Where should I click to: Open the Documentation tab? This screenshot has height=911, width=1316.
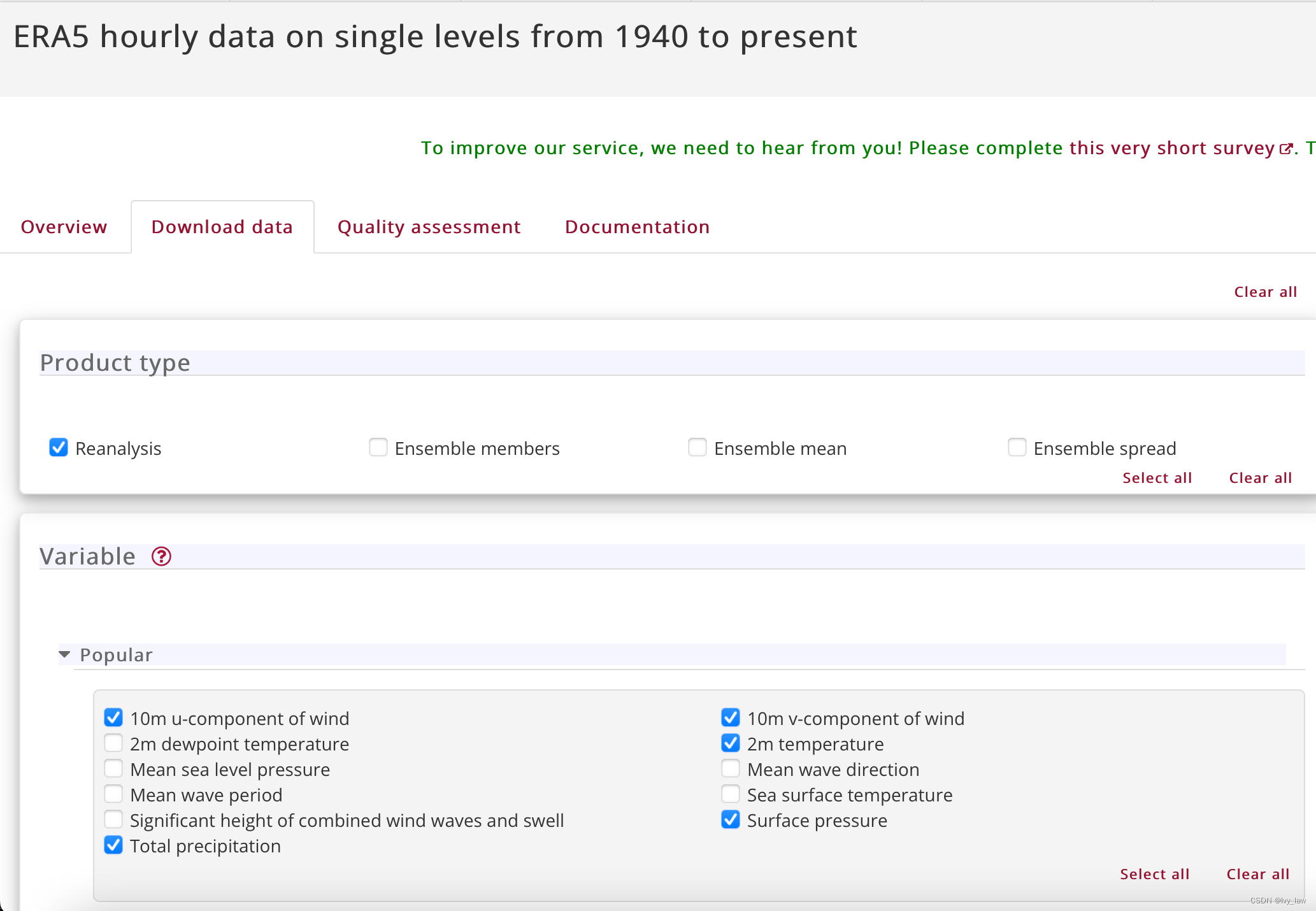click(637, 227)
